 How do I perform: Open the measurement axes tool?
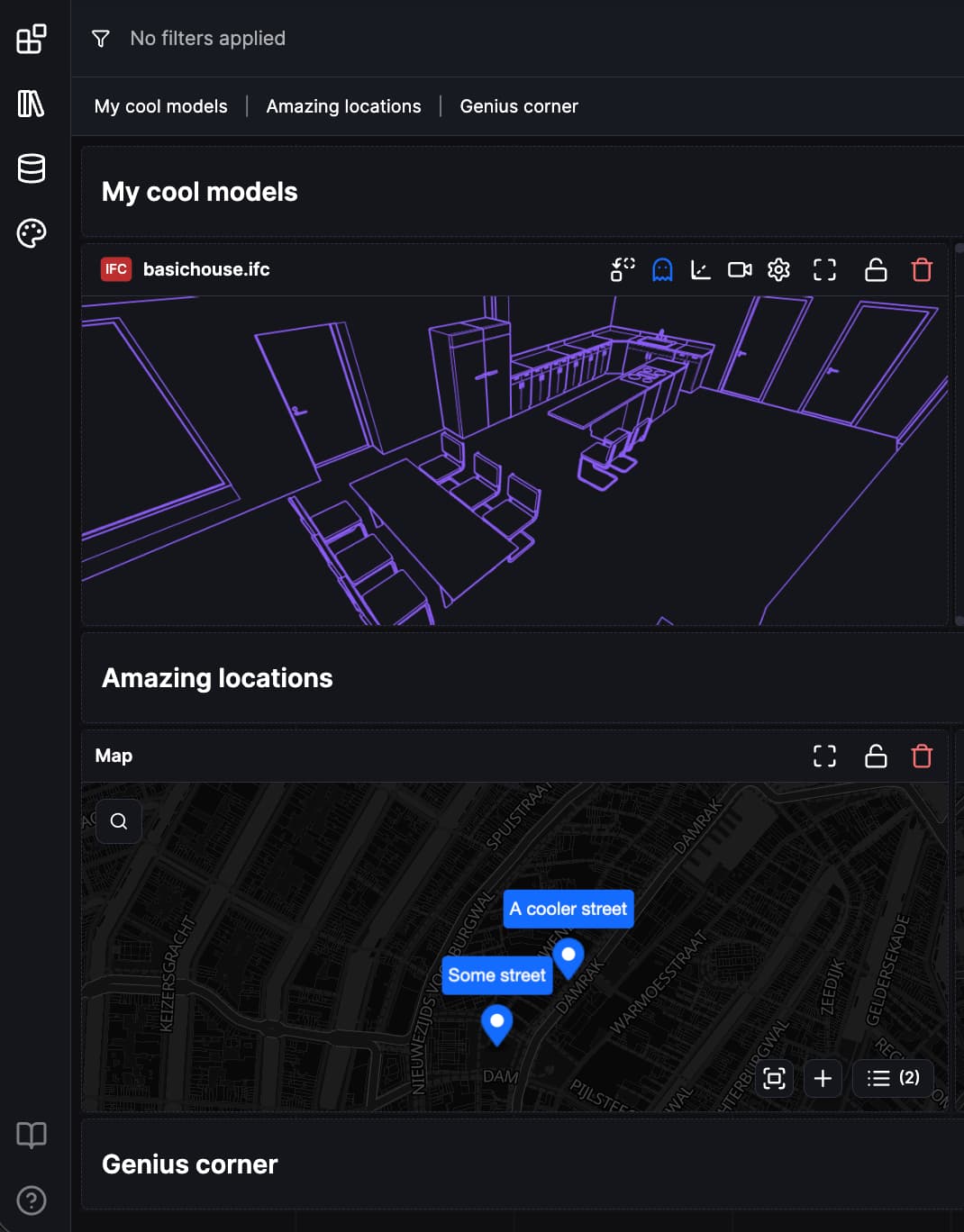pyautogui.click(x=701, y=269)
